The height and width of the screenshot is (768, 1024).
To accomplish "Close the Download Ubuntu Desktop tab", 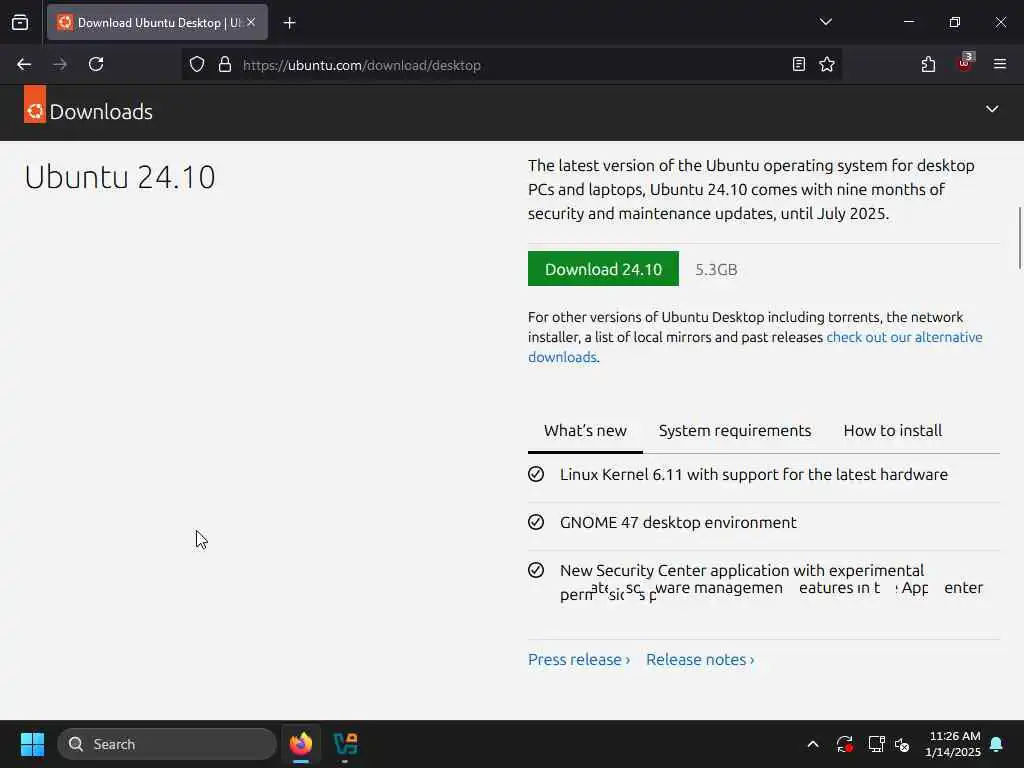I will (251, 22).
